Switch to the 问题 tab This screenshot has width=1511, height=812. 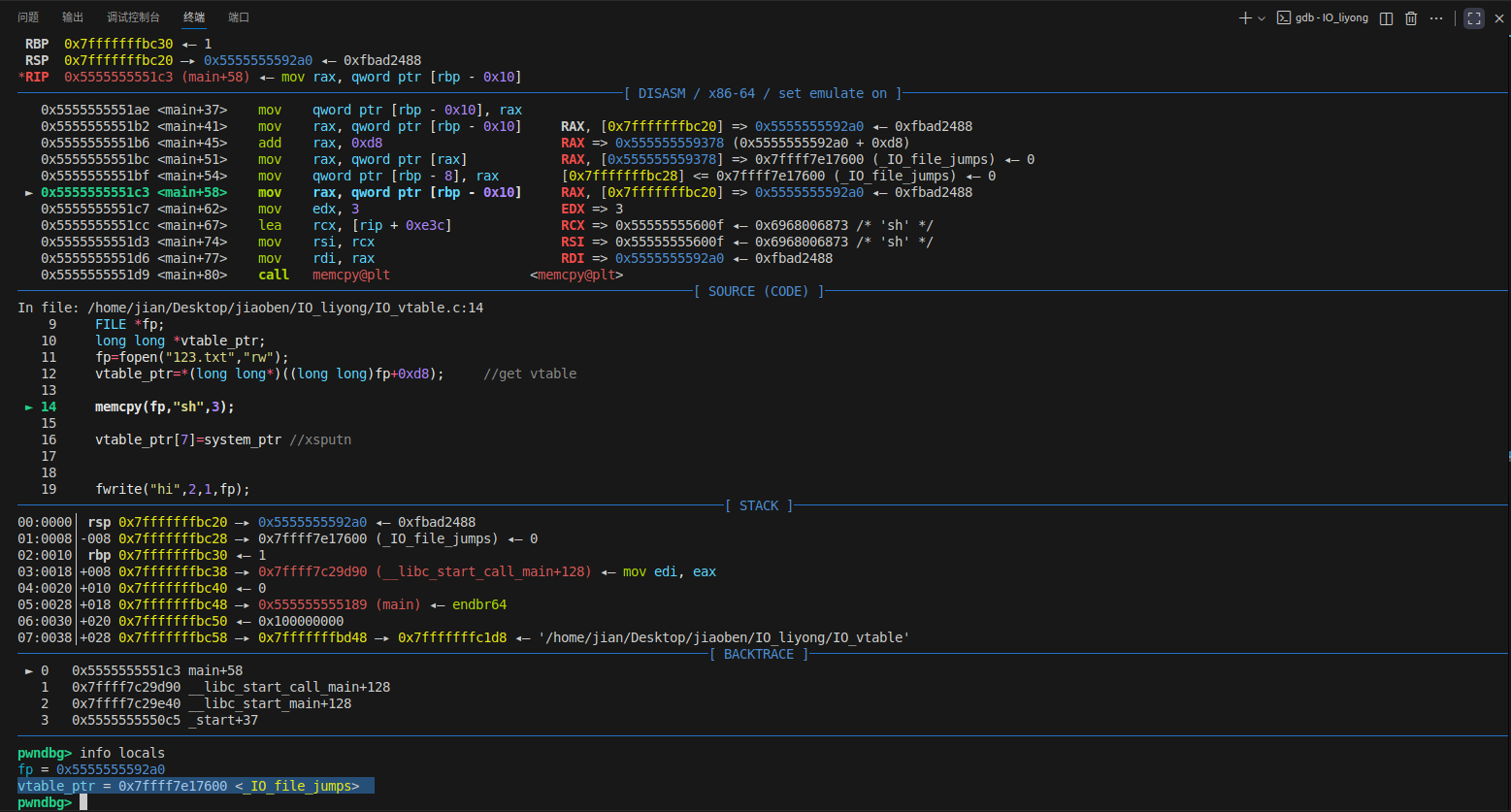28,17
